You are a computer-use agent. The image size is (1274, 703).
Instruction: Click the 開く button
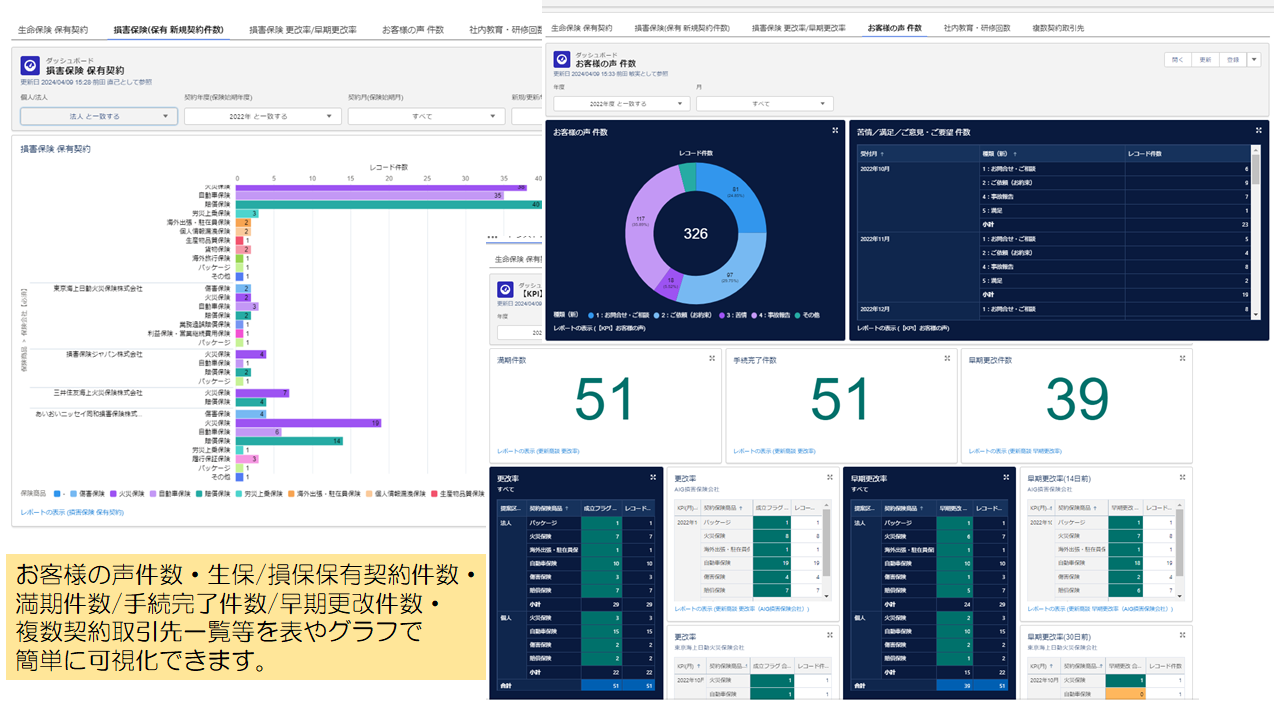tap(1177, 60)
